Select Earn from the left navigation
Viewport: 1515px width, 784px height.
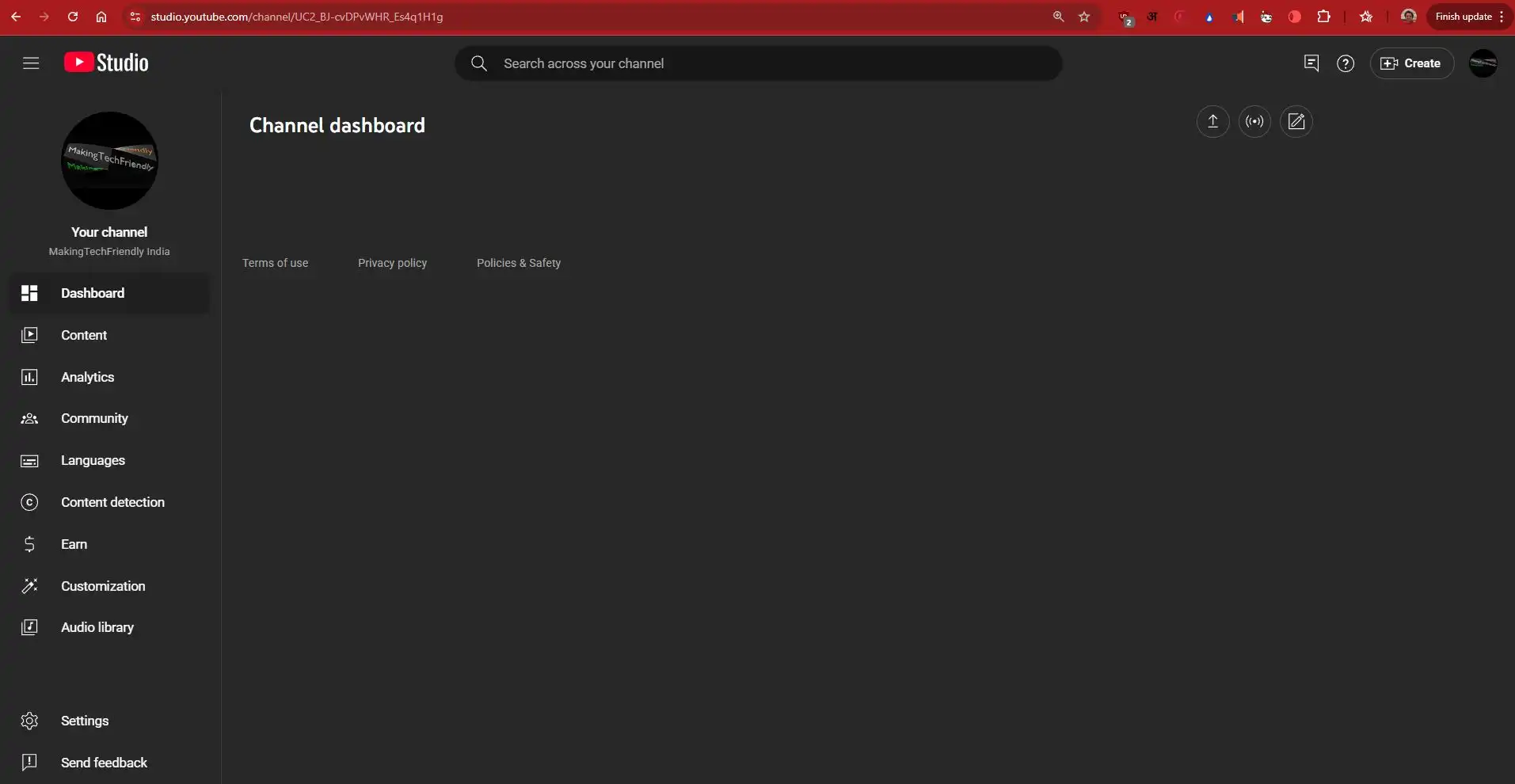(x=74, y=544)
